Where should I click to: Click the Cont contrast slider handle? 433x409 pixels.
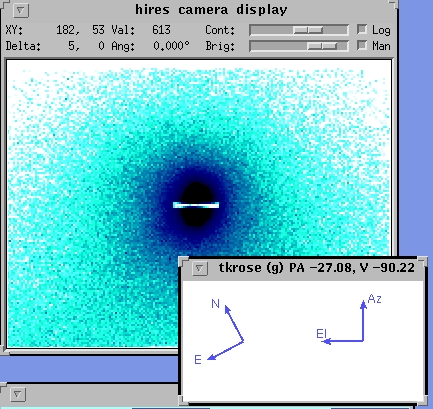click(308, 30)
